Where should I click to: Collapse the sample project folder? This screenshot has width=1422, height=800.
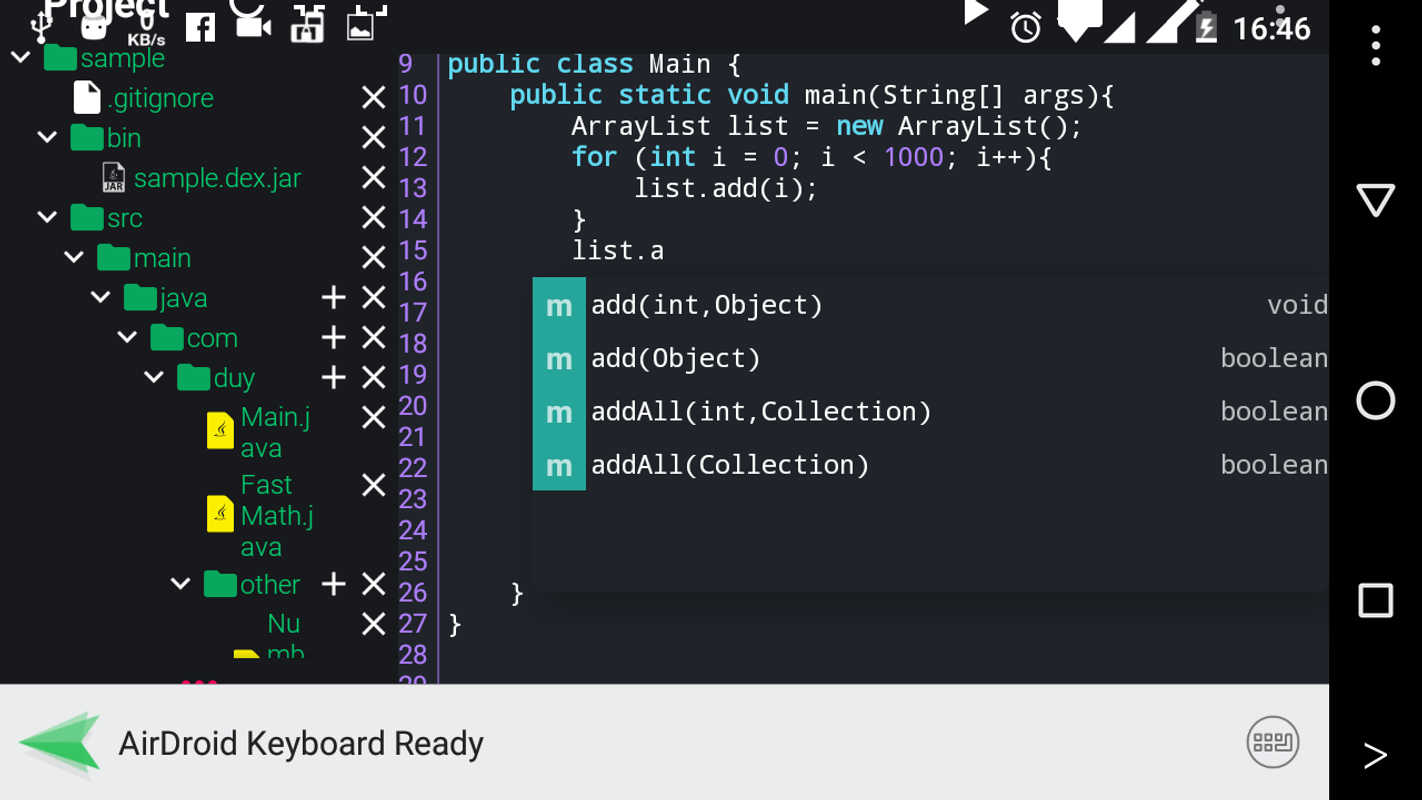tap(21, 57)
